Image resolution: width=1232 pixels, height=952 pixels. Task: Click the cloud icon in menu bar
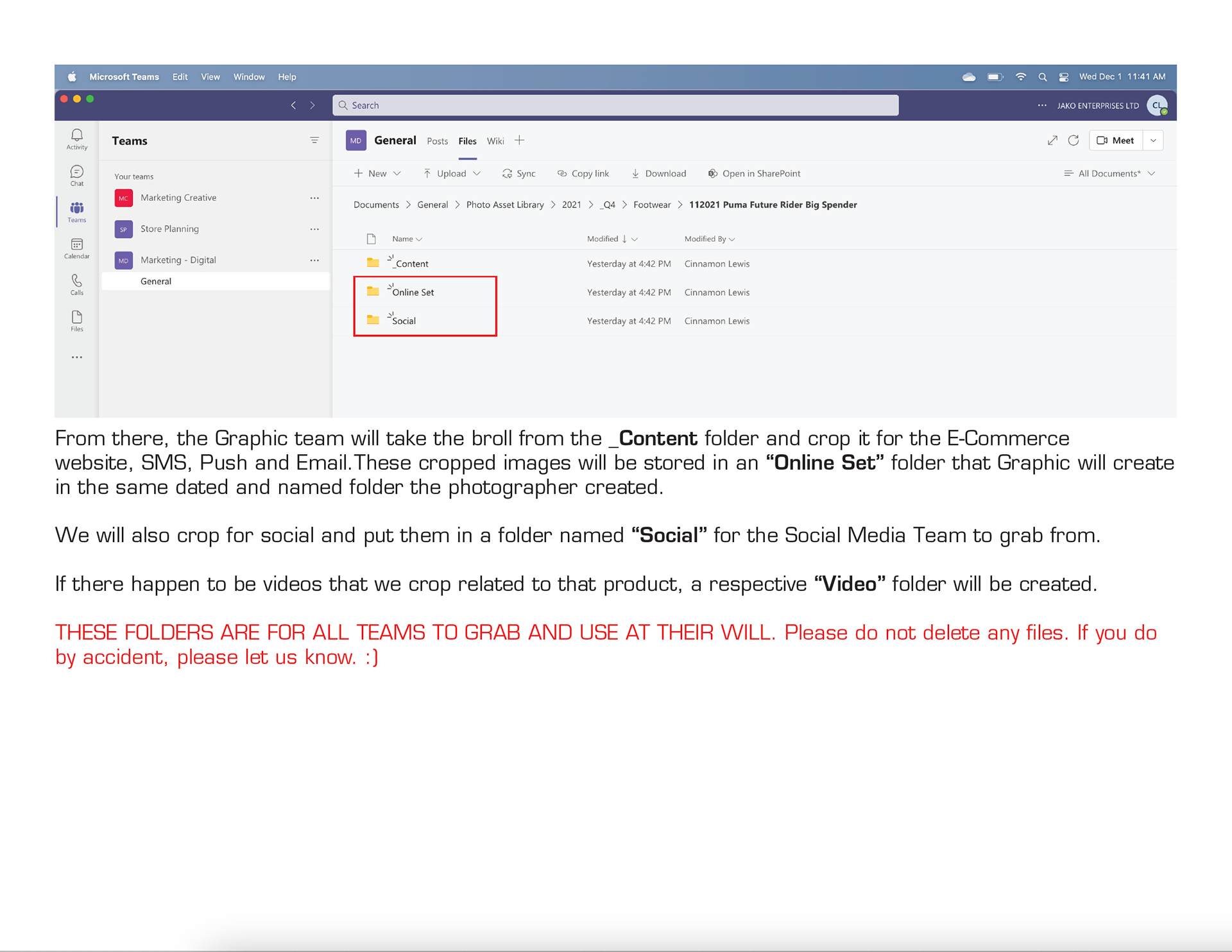pyautogui.click(x=969, y=77)
